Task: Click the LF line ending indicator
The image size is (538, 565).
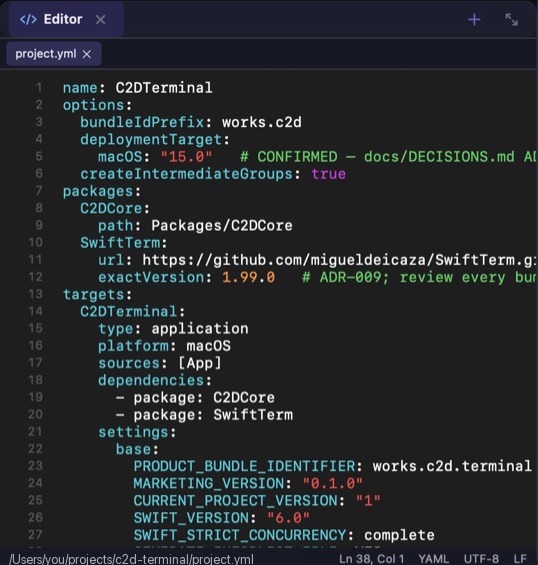Action: click(x=520, y=559)
